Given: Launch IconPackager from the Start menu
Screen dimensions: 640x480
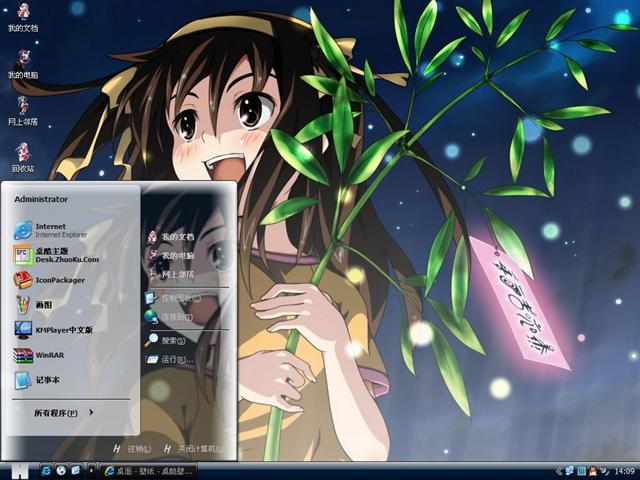Looking at the screenshot, I should pyautogui.click(x=49, y=280).
